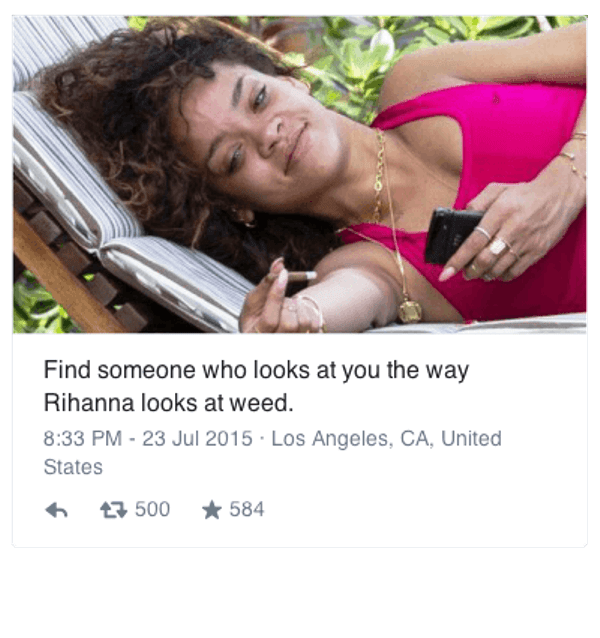Click the reply arrow icon

56,510
